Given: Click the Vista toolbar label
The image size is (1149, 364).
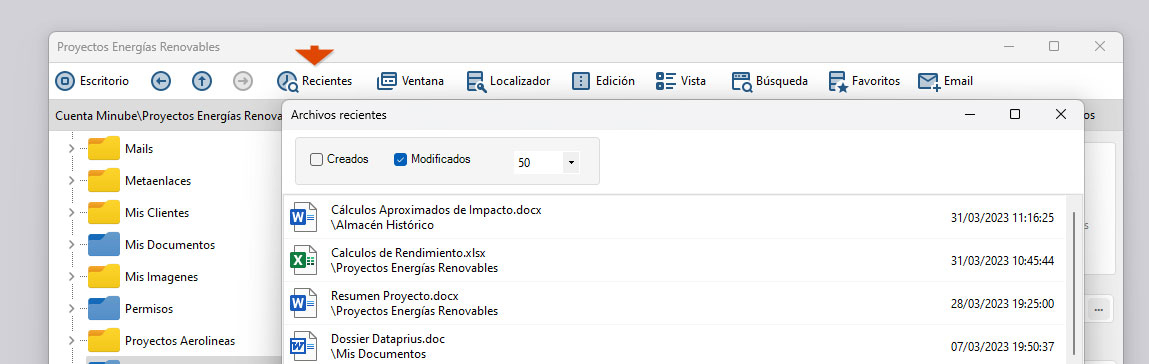Looking at the screenshot, I should (x=693, y=81).
